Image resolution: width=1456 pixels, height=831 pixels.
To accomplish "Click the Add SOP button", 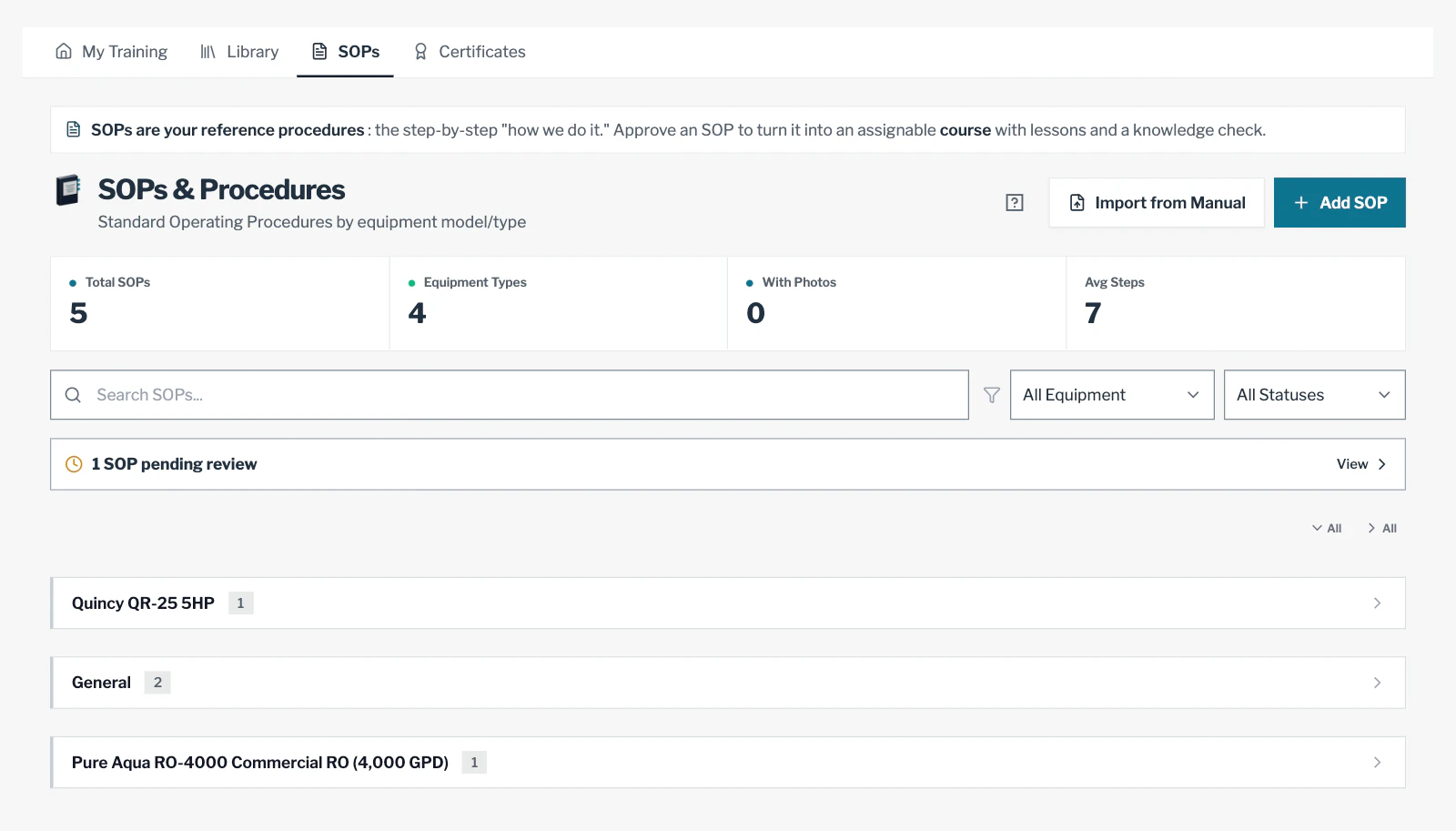I will click(1340, 203).
